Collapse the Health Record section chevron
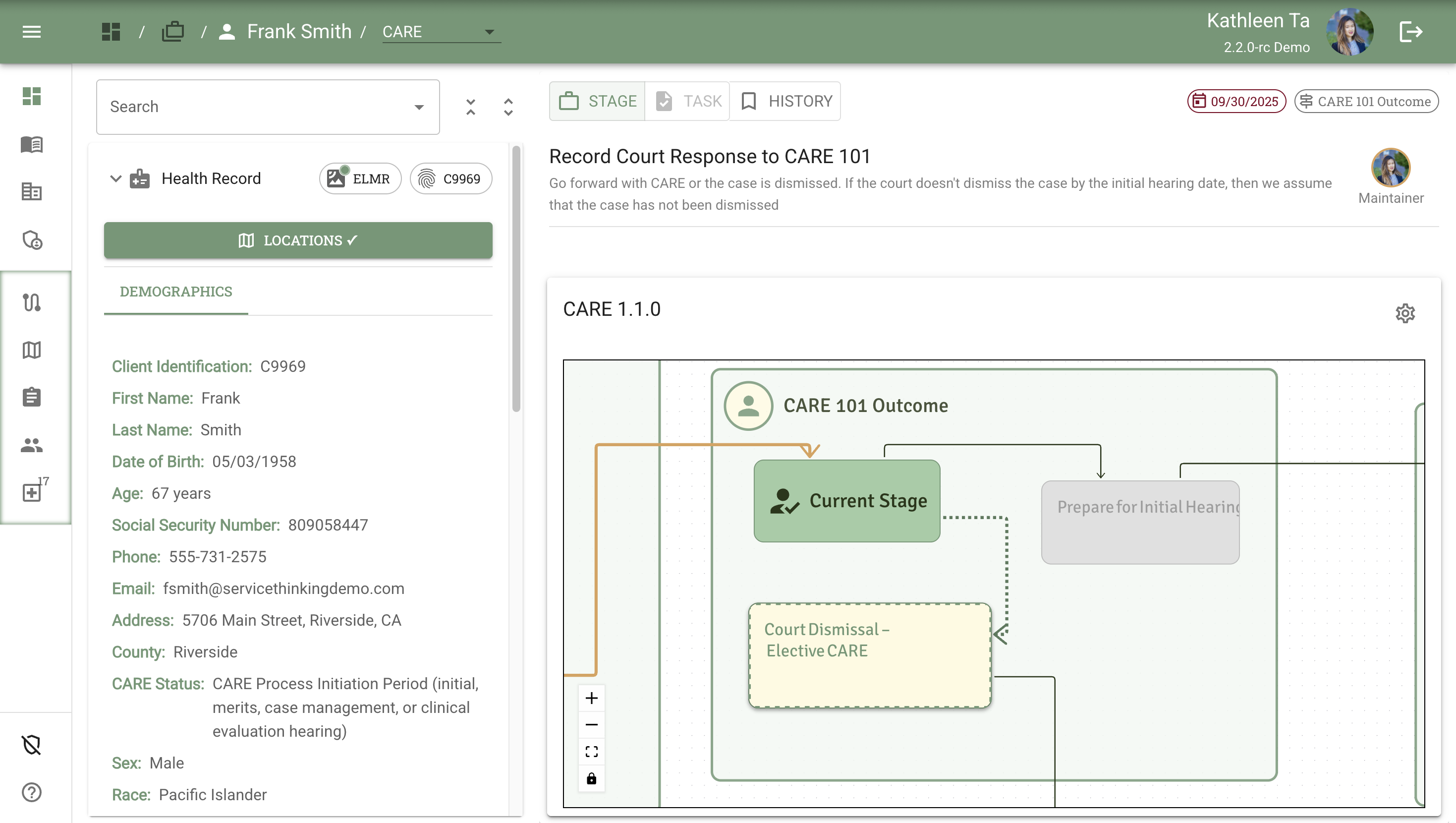 116,179
